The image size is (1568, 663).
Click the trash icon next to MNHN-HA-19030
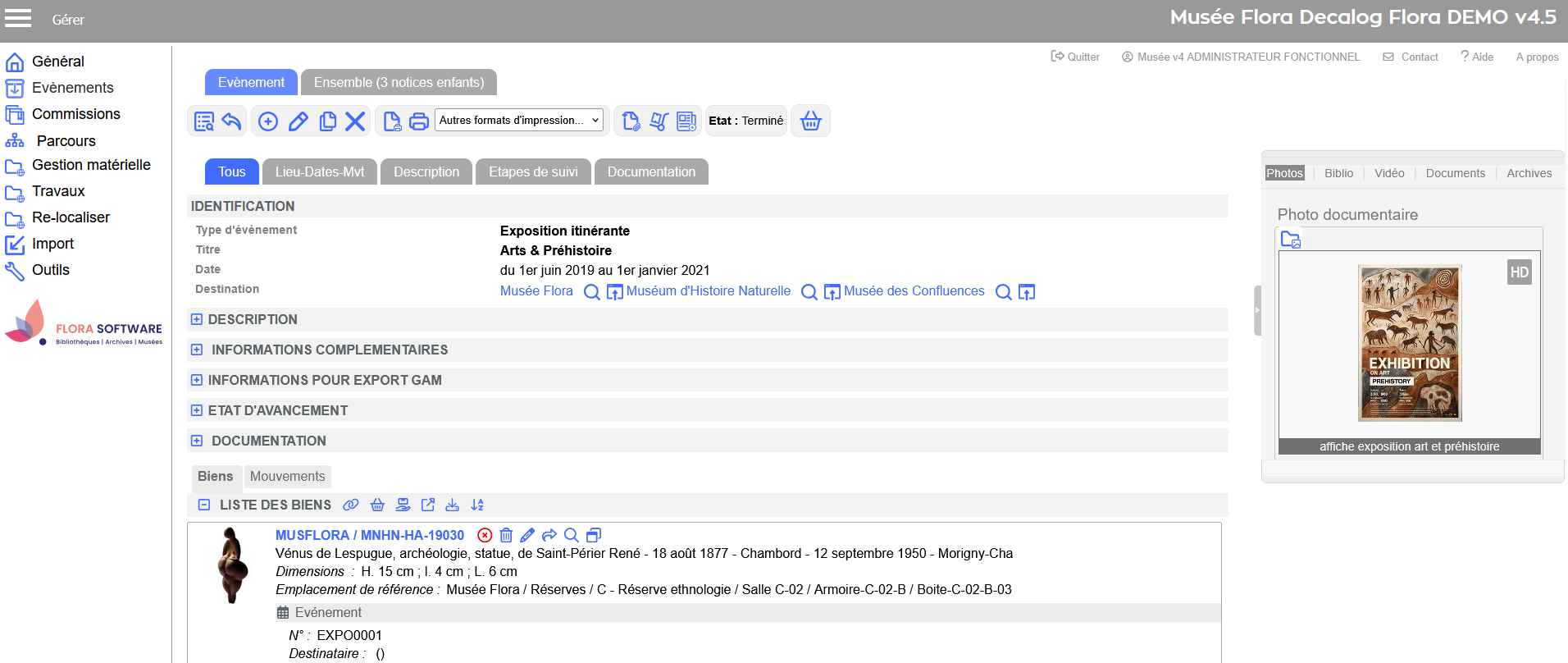click(506, 535)
